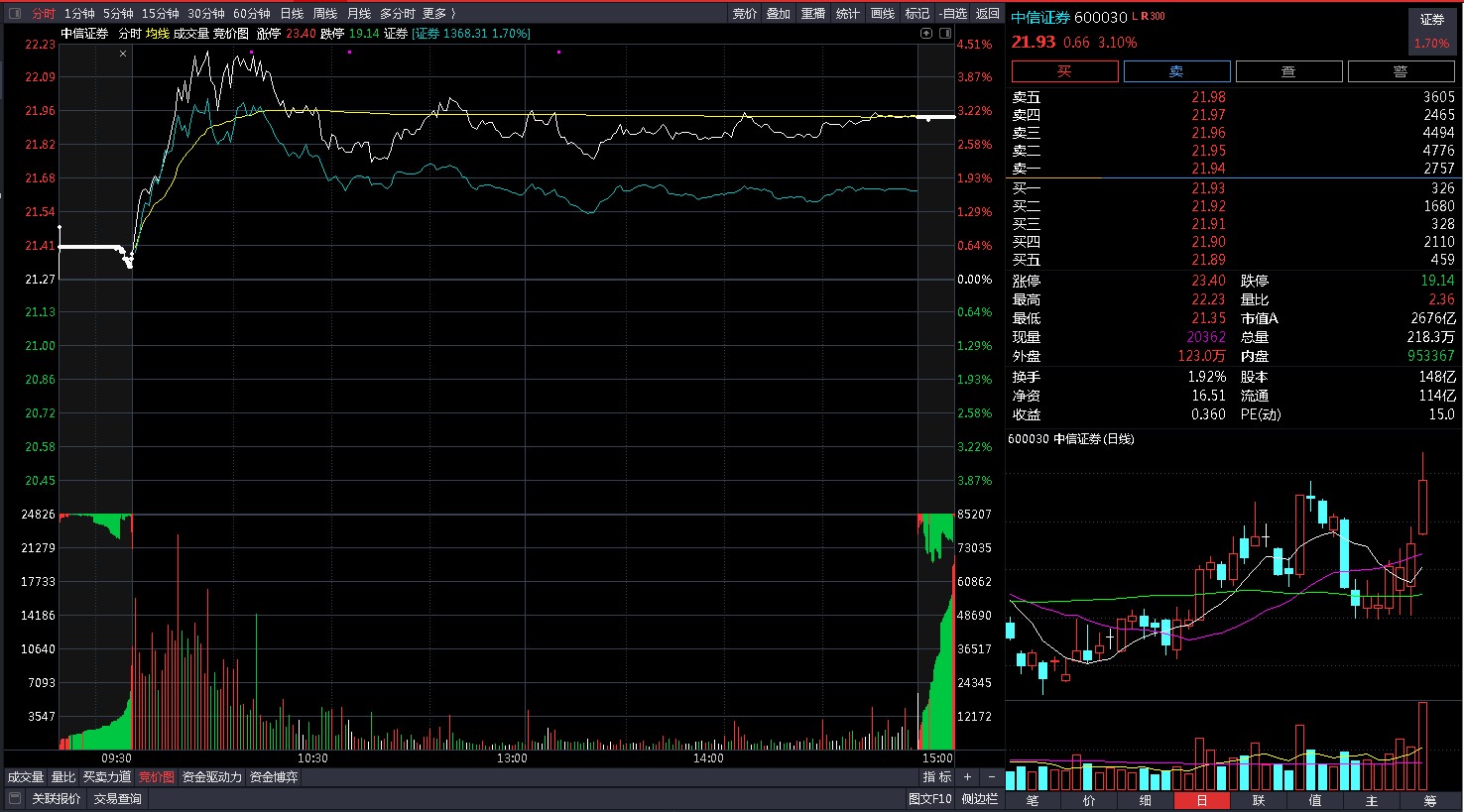Switch side panel to 价 tab
Viewport: 1464px width, 812px height.
point(1089,800)
